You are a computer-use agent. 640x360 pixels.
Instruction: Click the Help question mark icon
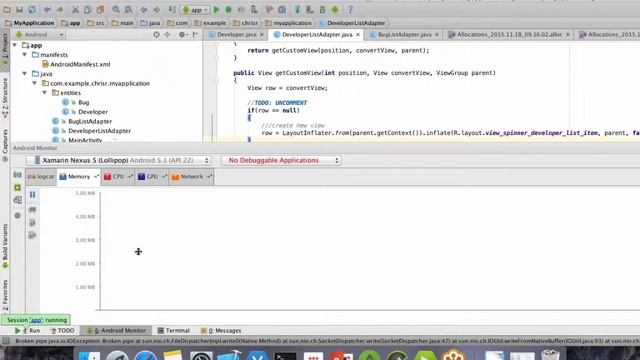tap(350, 9)
